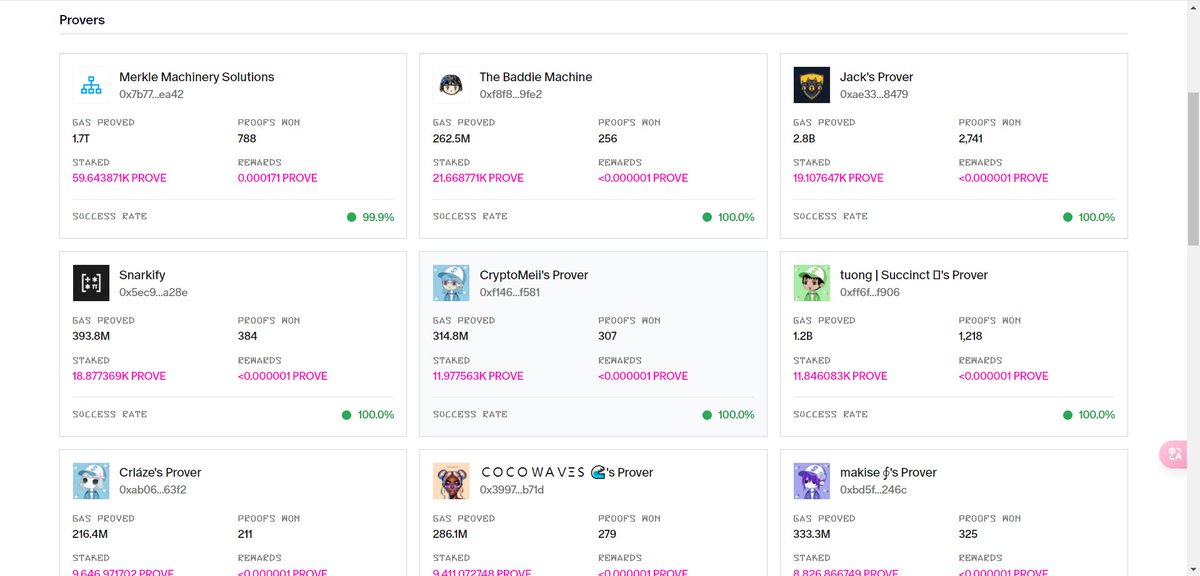1200x576 pixels.
Task: Click proofs won value 279
Action: coord(607,535)
